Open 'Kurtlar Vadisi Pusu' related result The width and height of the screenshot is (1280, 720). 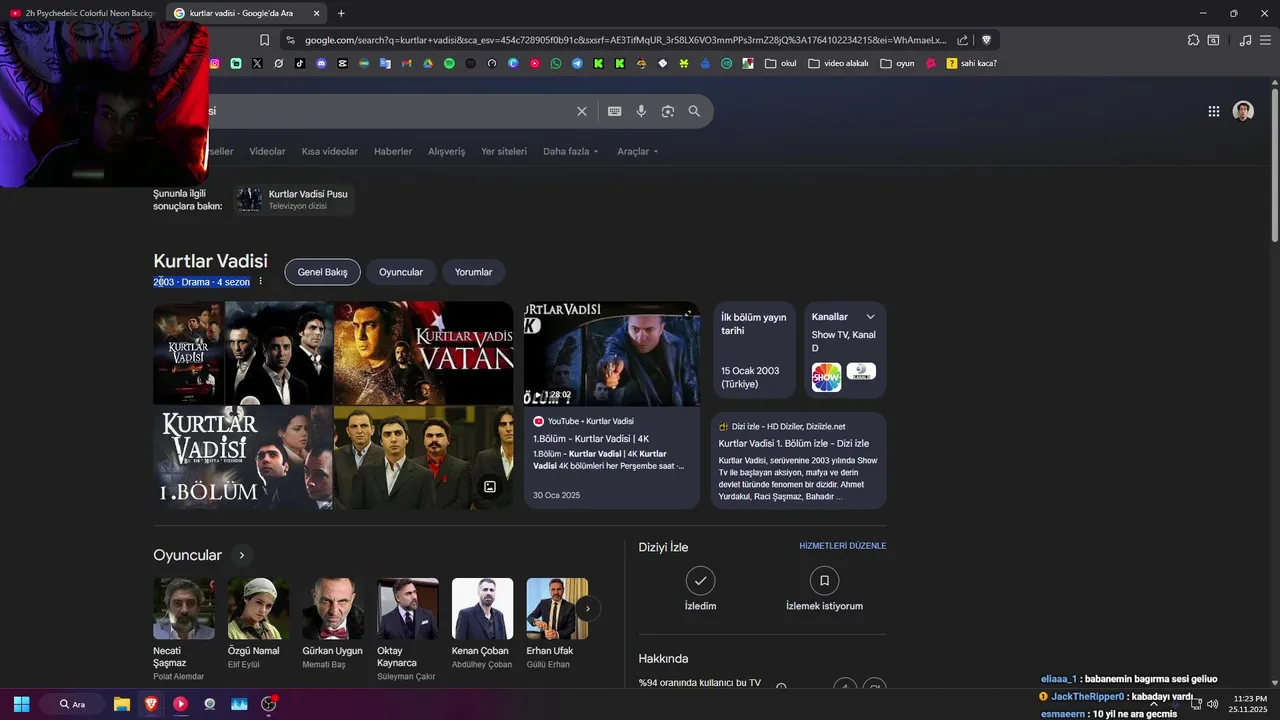click(294, 199)
